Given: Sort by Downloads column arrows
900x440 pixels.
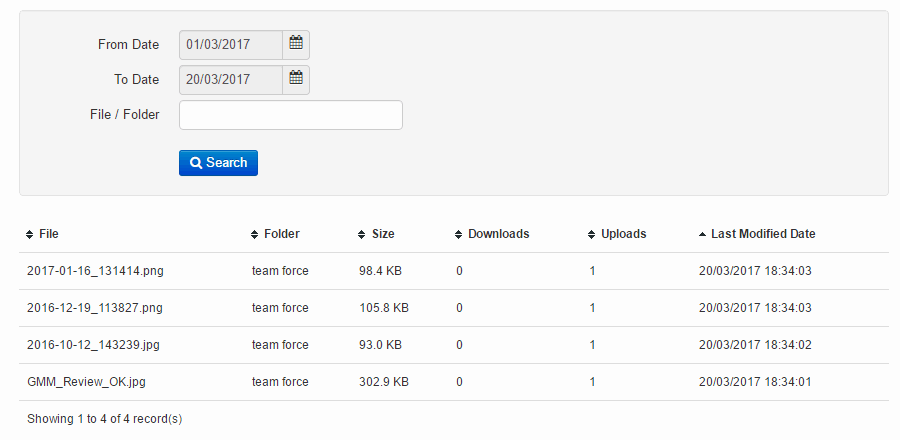Looking at the screenshot, I should (458, 234).
